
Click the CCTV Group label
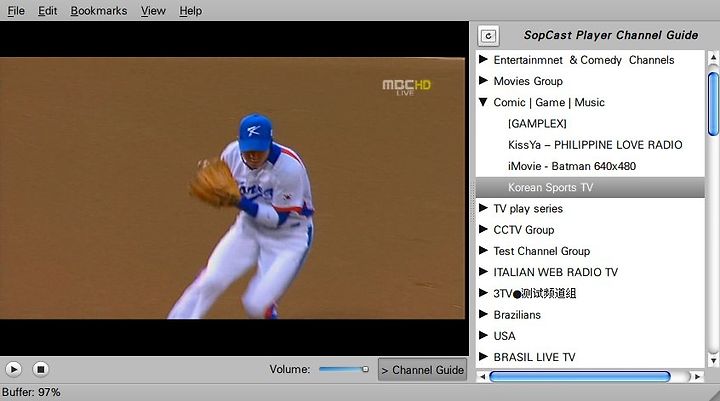(524, 230)
